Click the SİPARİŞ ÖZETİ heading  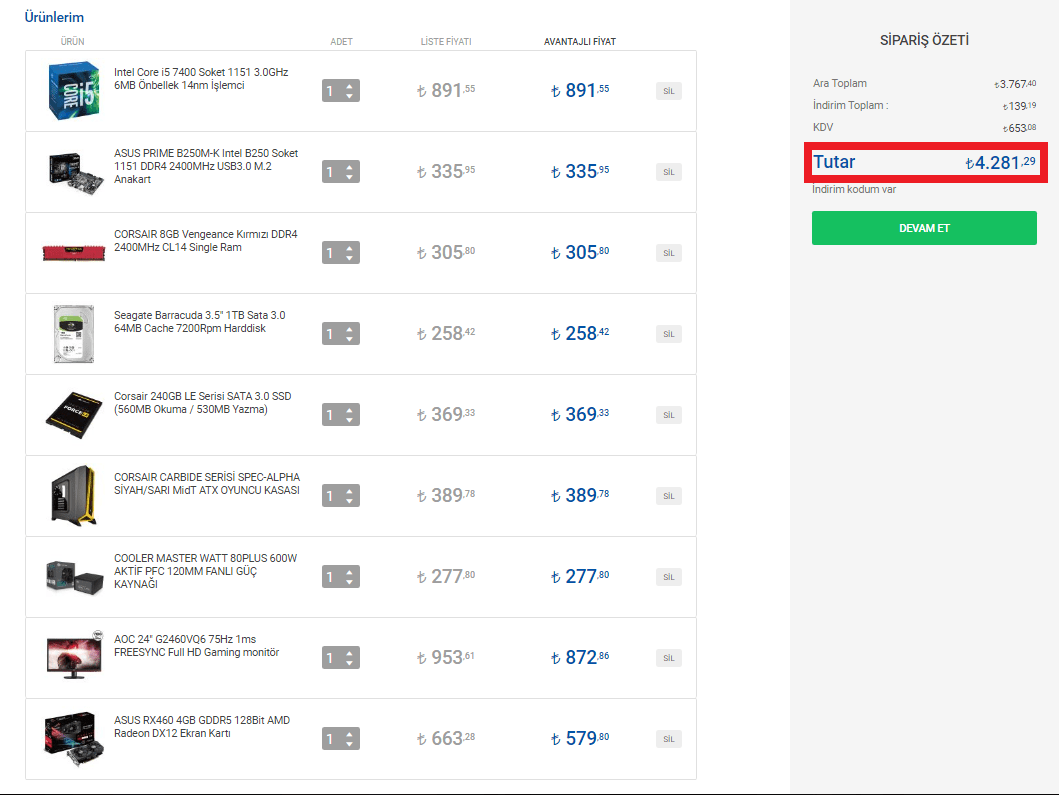pyautogui.click(x=924, y=41)
